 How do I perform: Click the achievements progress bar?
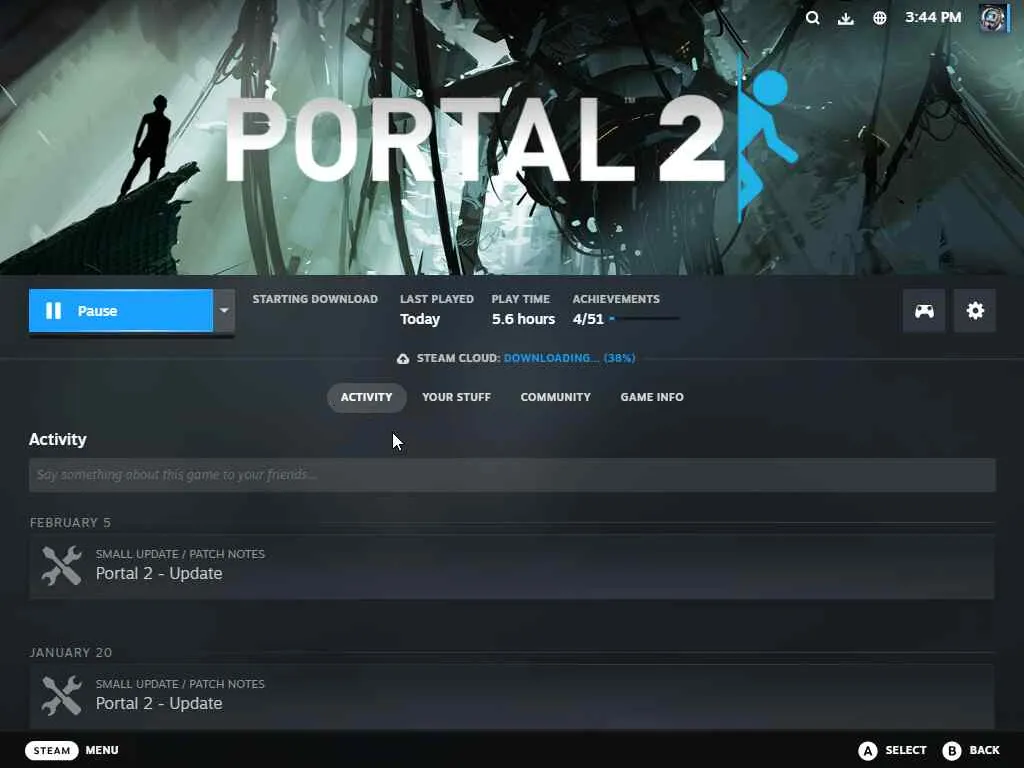pos(645,319)
